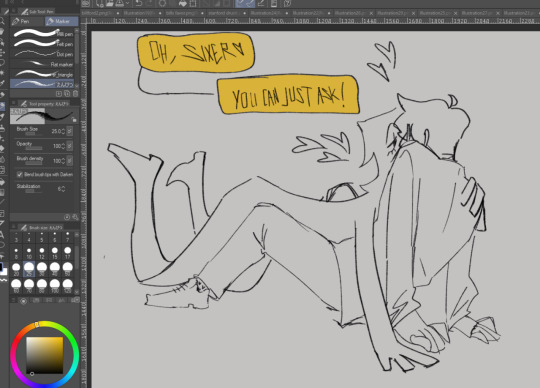Open the Sub Tool panel menu icon
The width and height of the screenshot is (540, 388).
click(14, 11)
